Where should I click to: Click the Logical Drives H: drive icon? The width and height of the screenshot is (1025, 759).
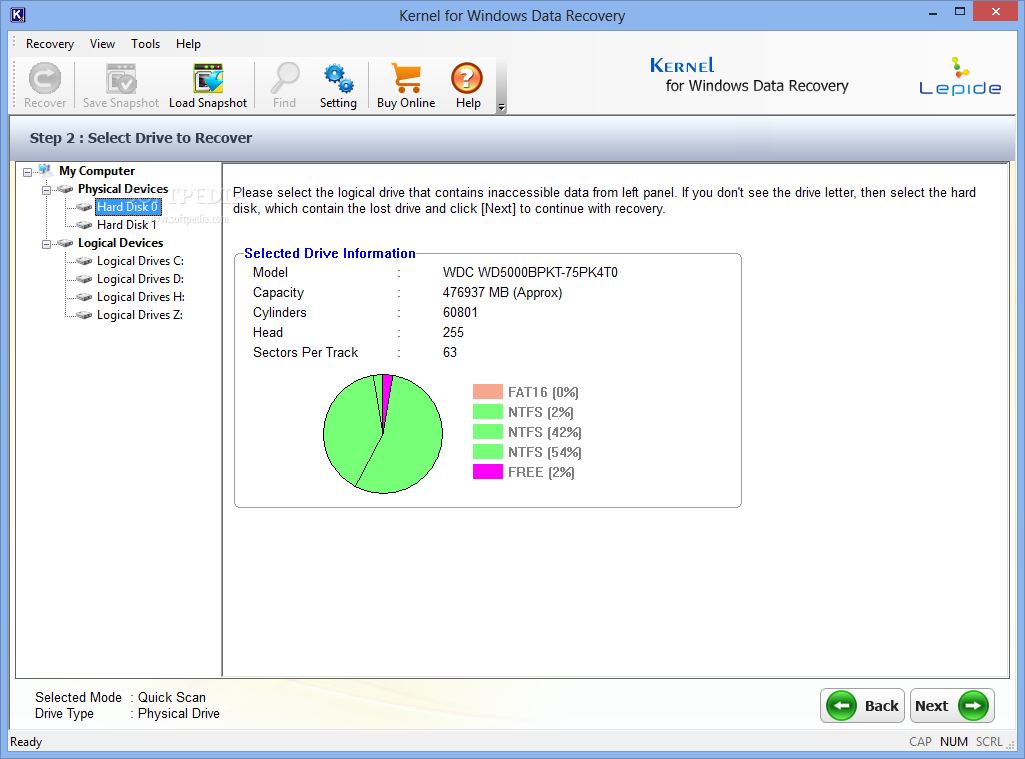(84, 297)
